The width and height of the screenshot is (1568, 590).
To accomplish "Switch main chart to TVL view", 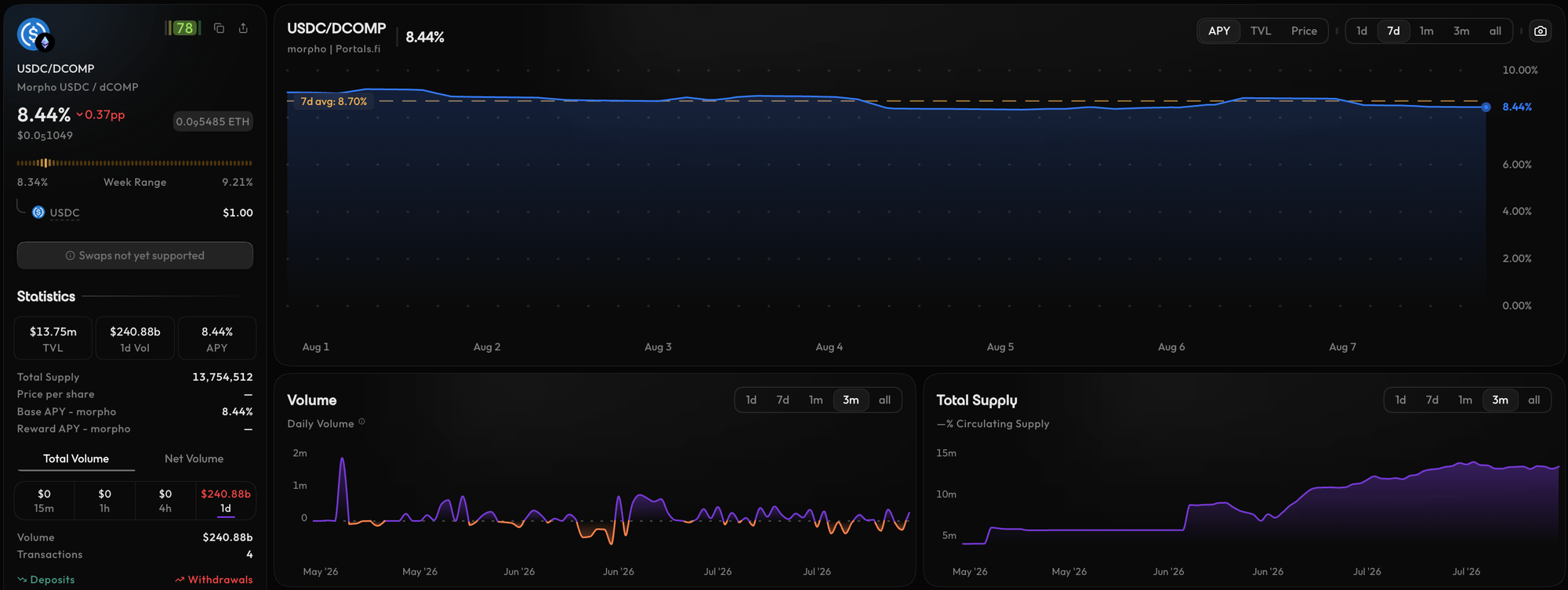I will click(x=1261, y=31).
